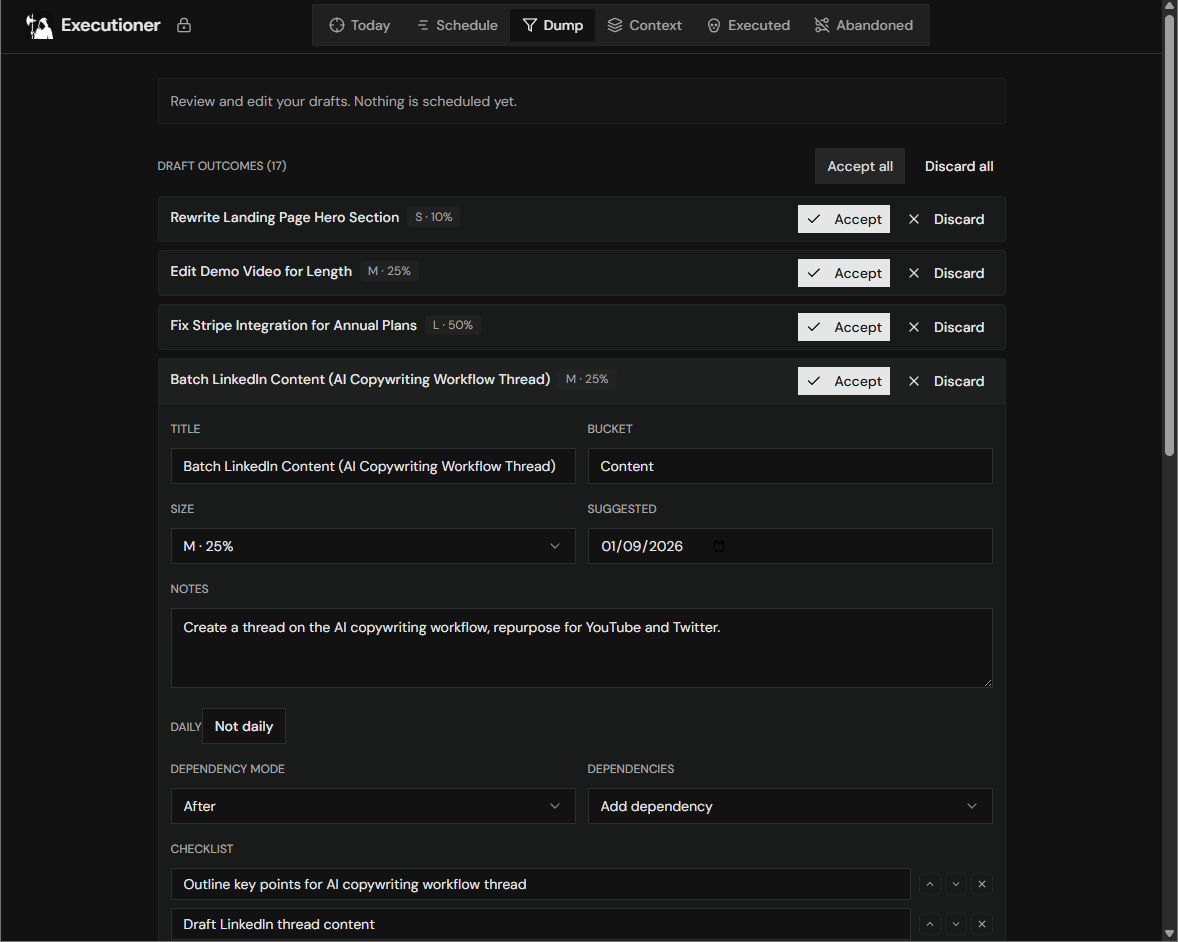Viewport: 1178px width, 942px height.
Task: Select the Abandoned tab
Action: coord(864,25)
